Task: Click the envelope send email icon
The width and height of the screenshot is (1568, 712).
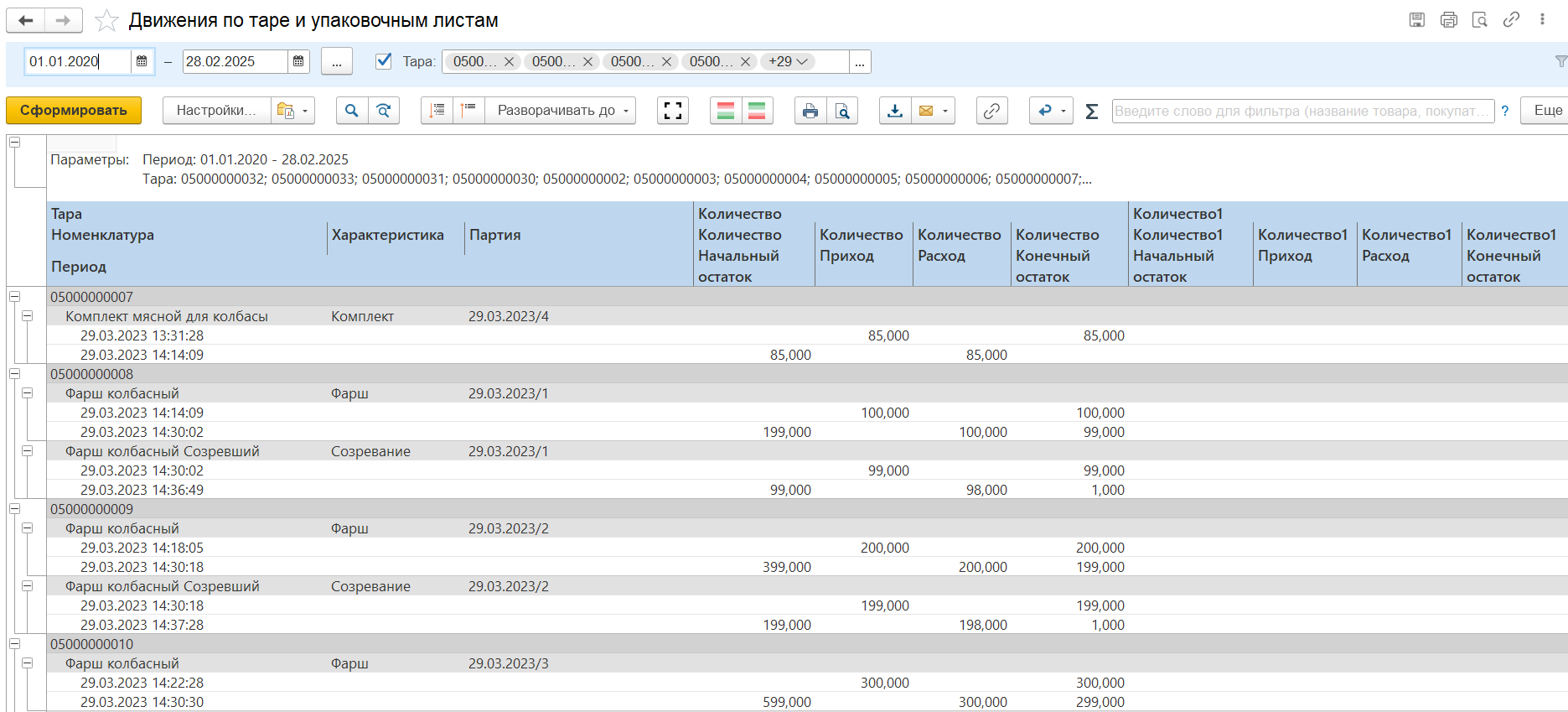Action: [926, 111]
